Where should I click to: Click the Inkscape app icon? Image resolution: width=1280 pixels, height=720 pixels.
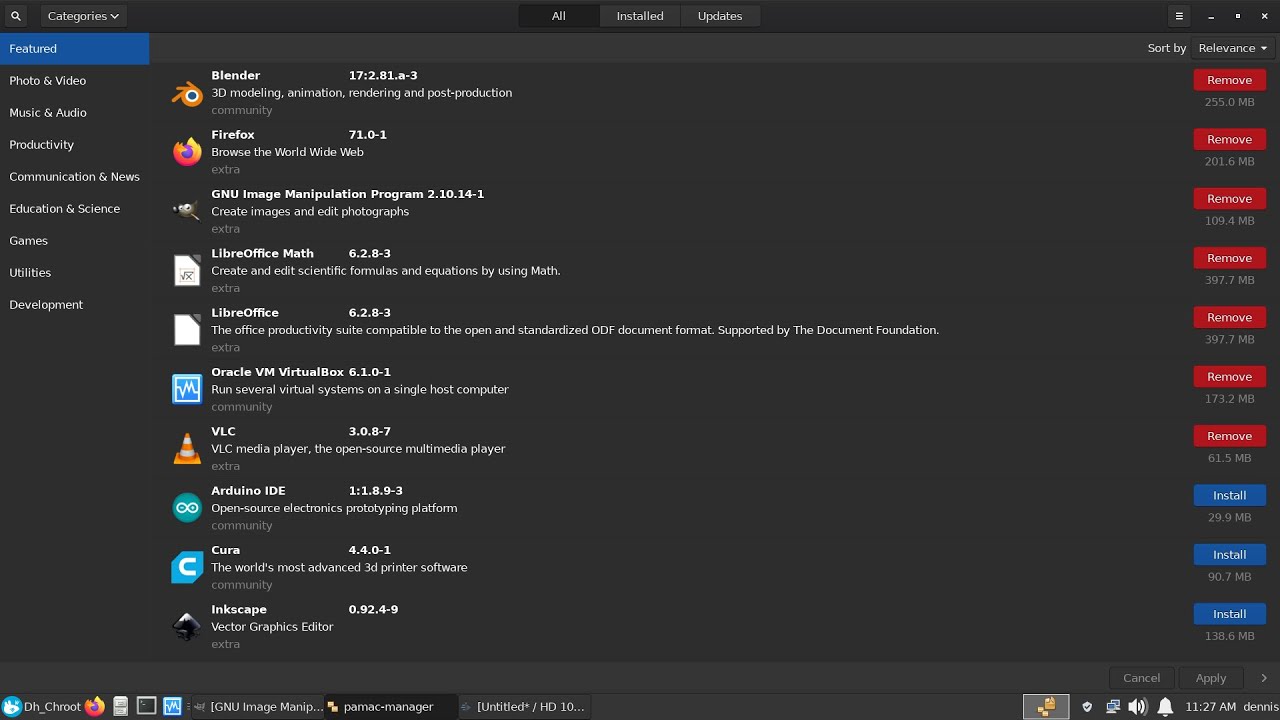tap(187, 627)
